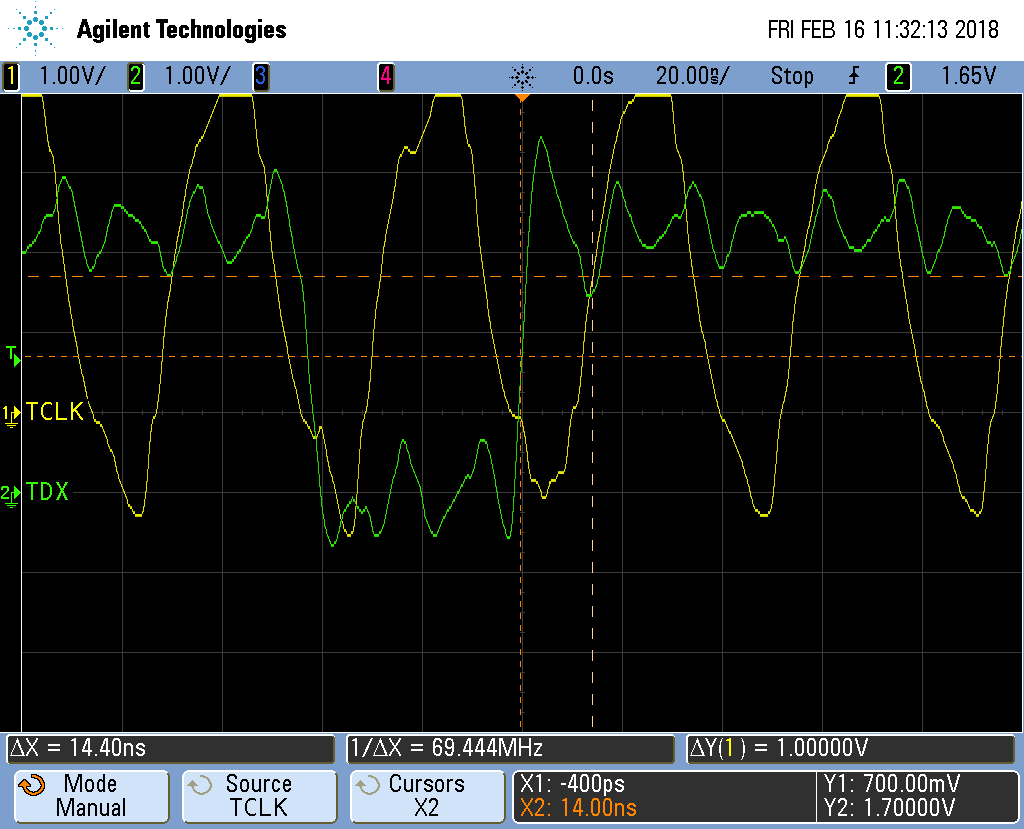
Task: Click the orange trigger time reference triangle
Action: coord(521,99)
